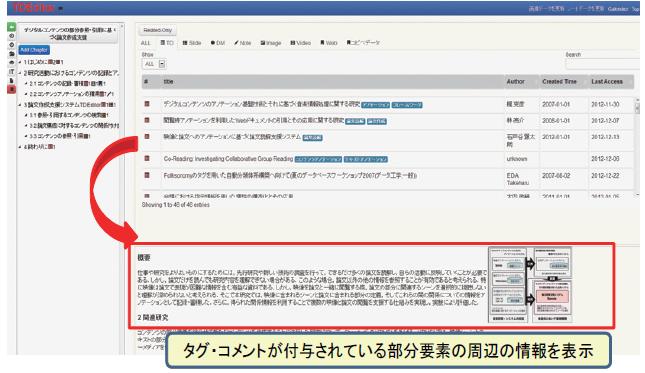Click the green icon atop the left sidebar strip
This screenshot has width=645, height=373.
12,27
